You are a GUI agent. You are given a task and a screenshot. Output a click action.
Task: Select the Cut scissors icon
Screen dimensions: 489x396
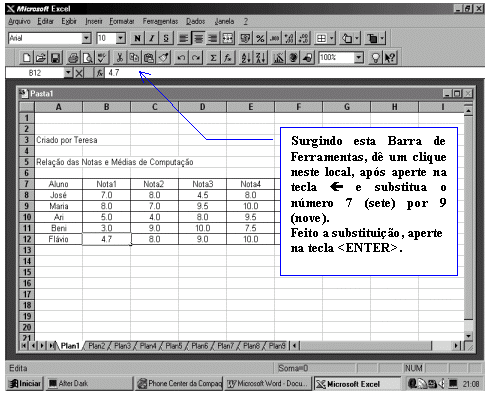click(x=119, y=58)
